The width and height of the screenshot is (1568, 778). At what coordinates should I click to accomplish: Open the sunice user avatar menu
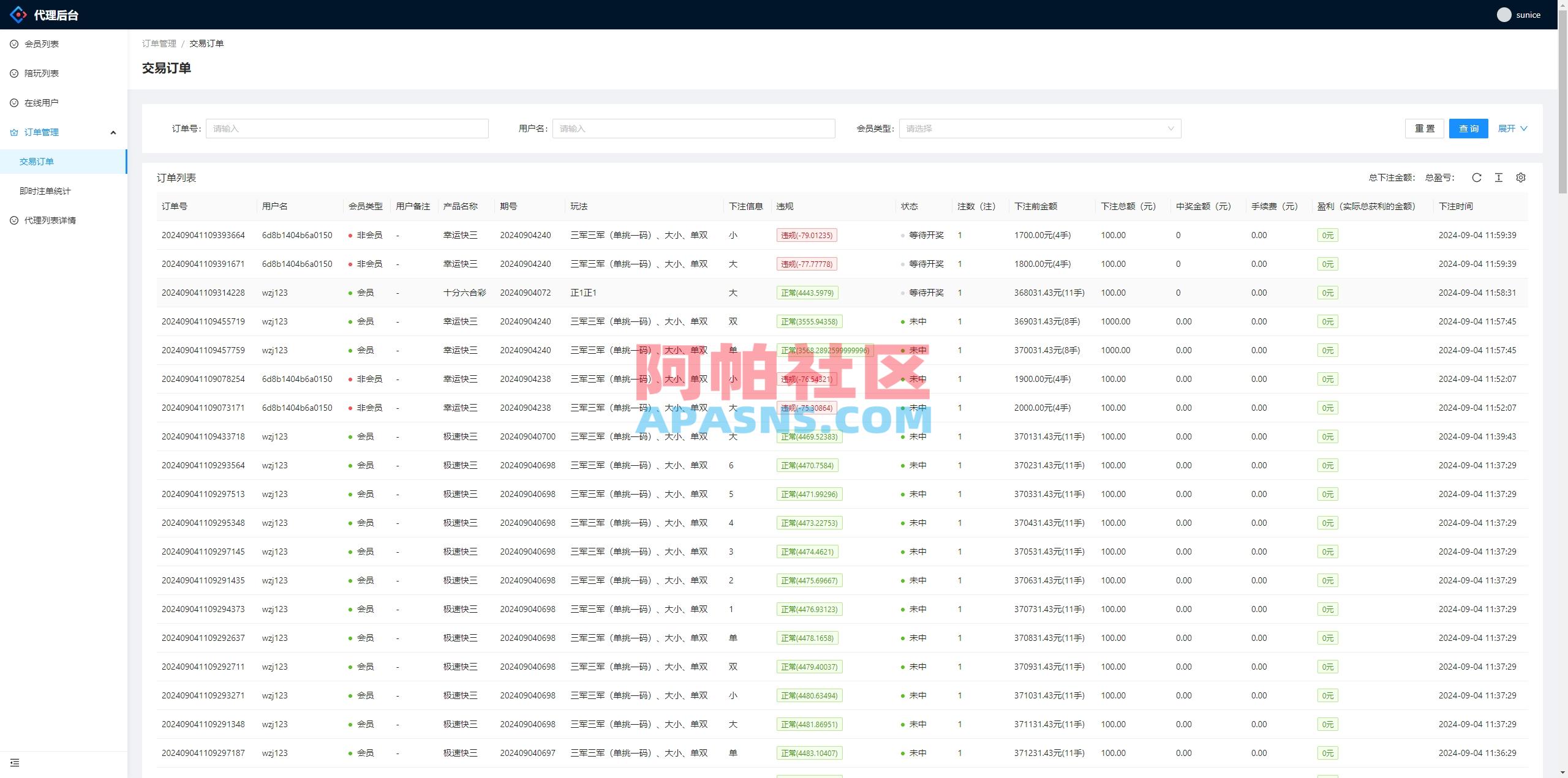[x=1504, y=14]
